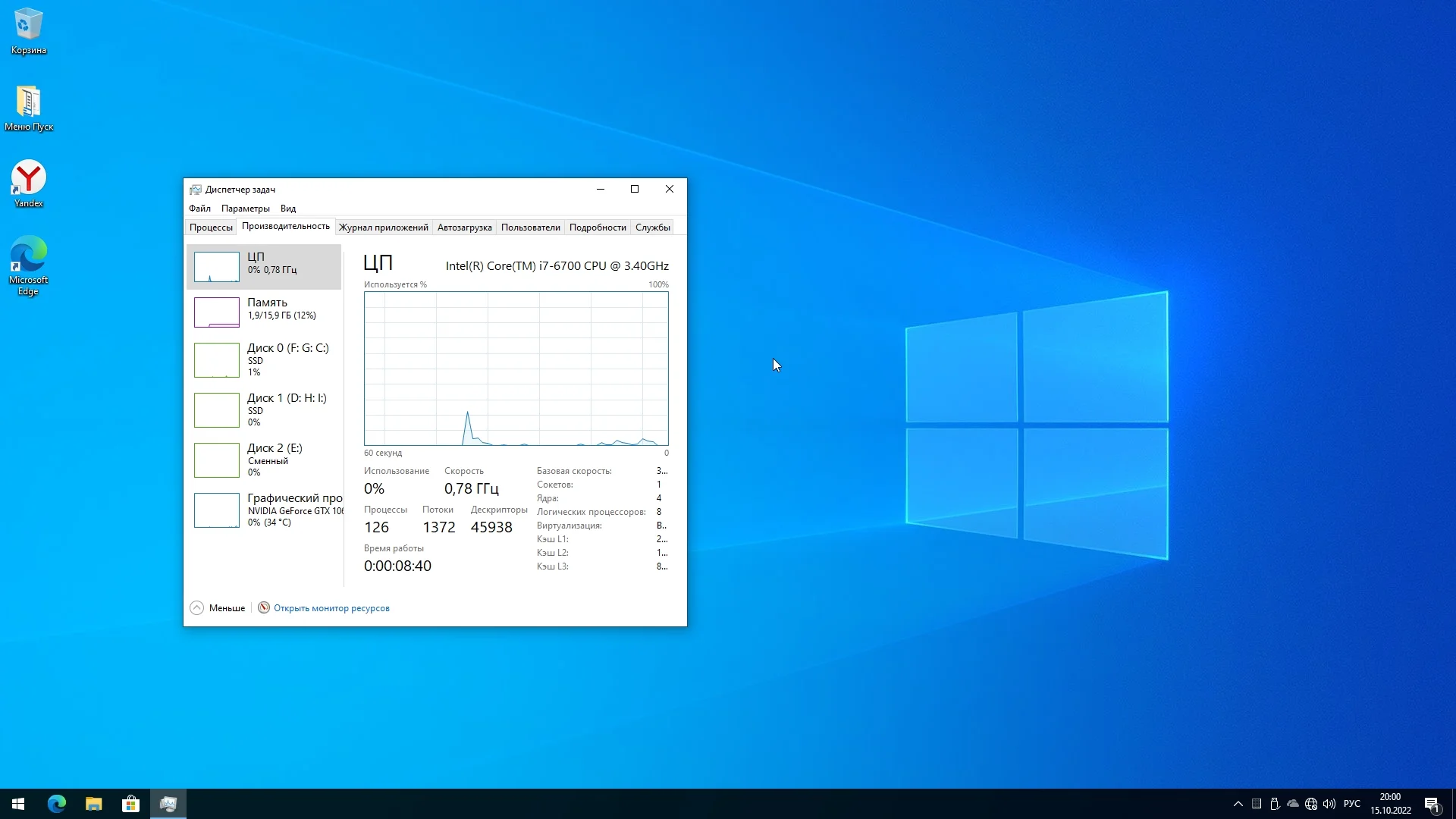
Task: Show hidden tray icons chevron
Action: [x=1238, y=804]
